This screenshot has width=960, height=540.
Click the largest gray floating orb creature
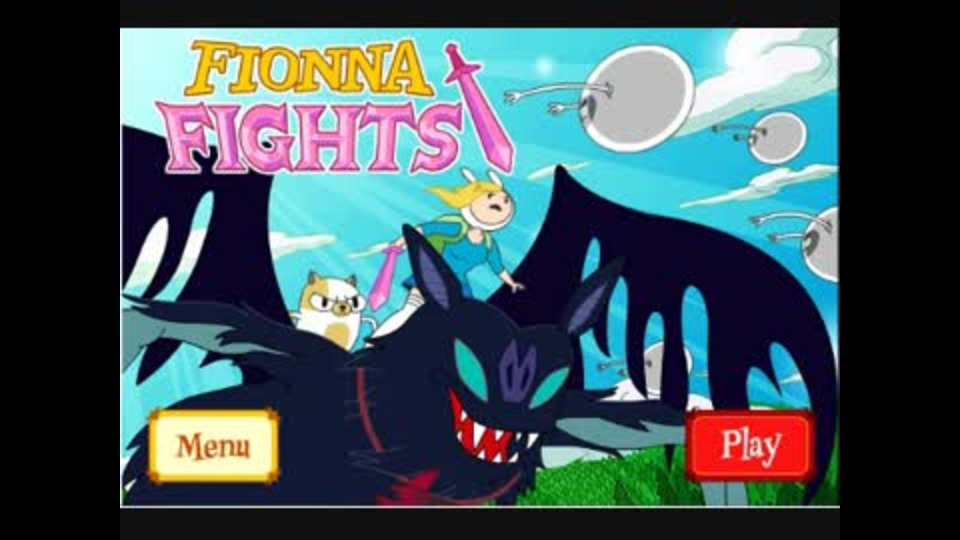click(637, 98)
